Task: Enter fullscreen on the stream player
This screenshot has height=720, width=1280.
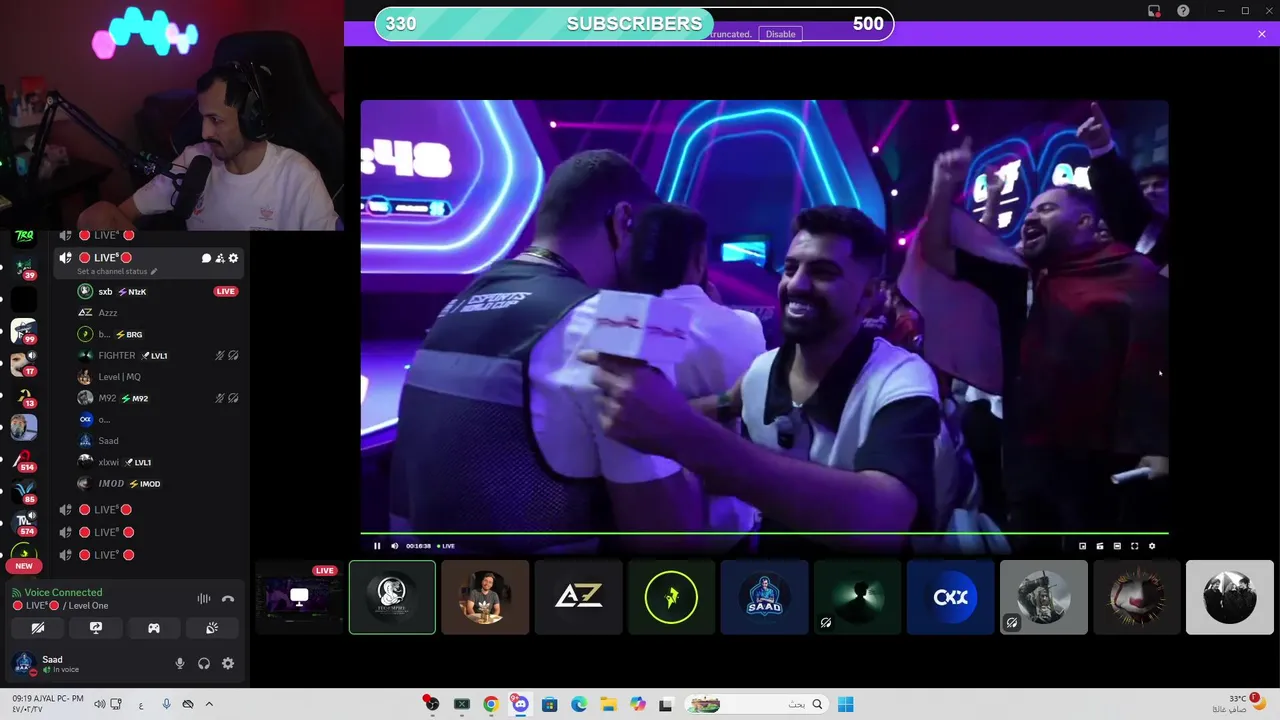Action: click(1134, 546)
